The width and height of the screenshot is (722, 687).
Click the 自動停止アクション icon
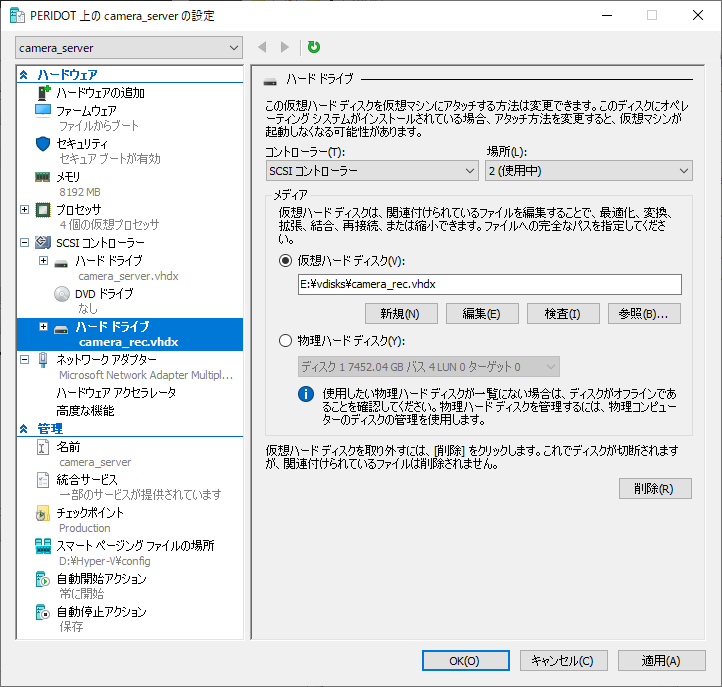point(43,612)
